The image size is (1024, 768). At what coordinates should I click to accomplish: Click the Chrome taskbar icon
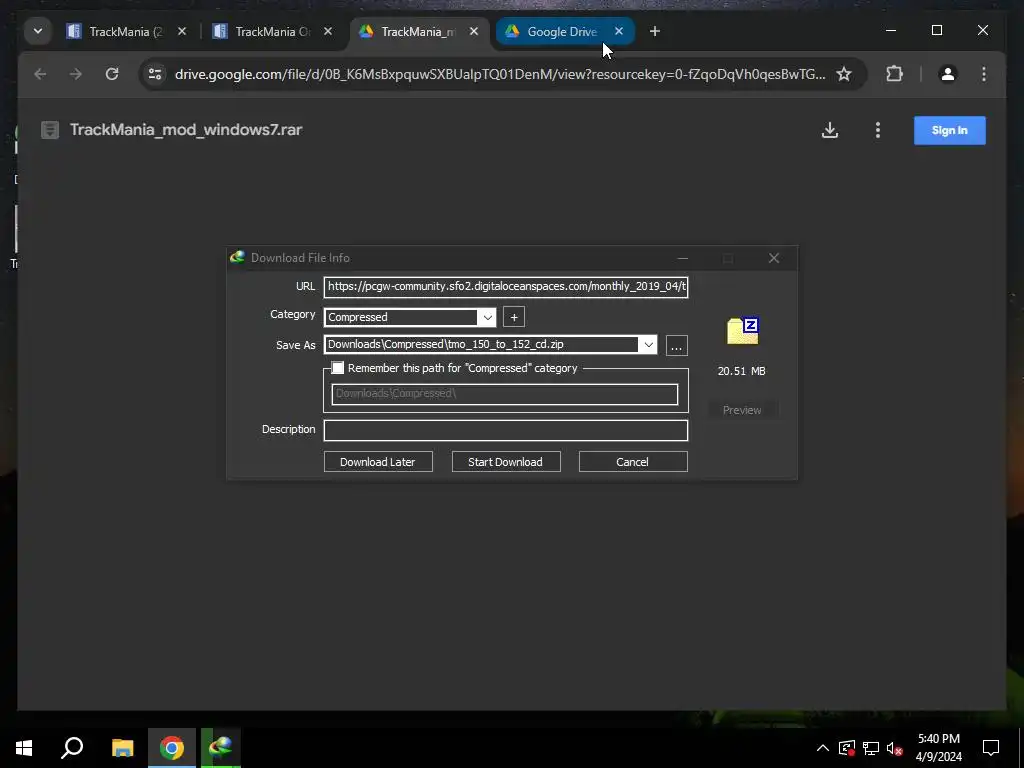click(x=172, y=748)
